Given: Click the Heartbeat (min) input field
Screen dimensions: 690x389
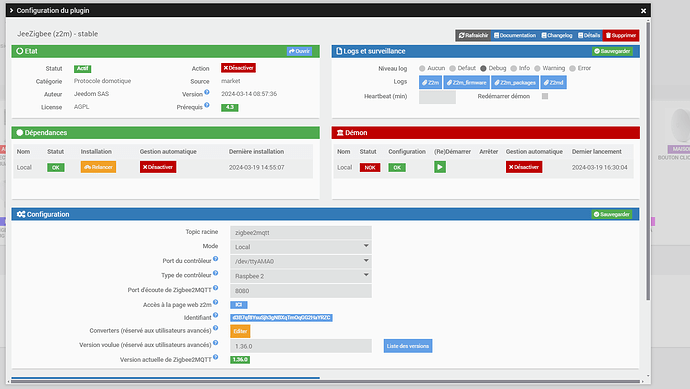Looking at the screenshot, I should (437, 97).
